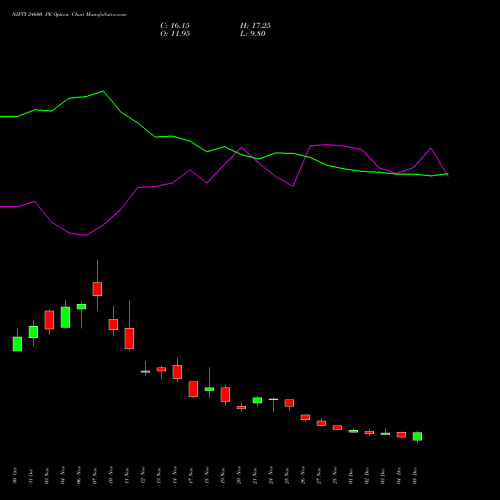
Task: Select the red candle for 11 Nov
Action: coord(129,338)
